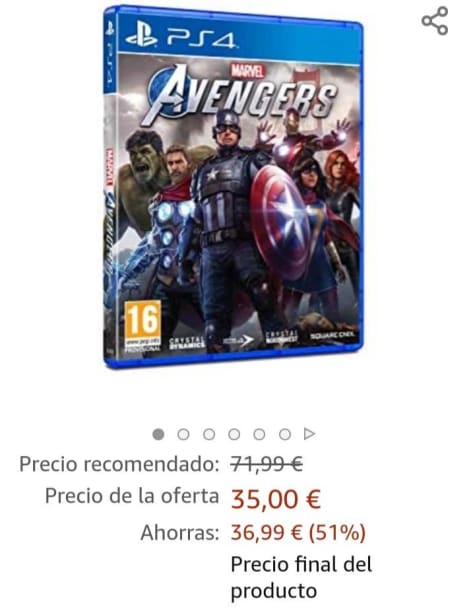
Task: Select the fourth carousel dot
Action: (x=234, y=434)
